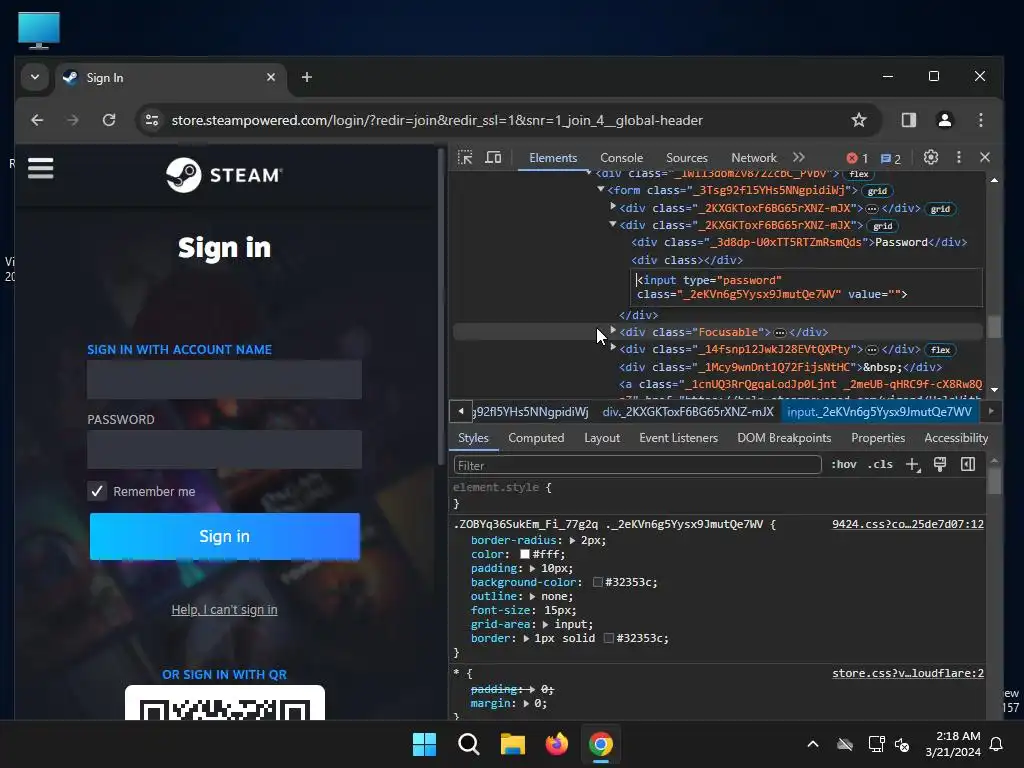
Task: Click the account name input field
Action: point(224,379)
